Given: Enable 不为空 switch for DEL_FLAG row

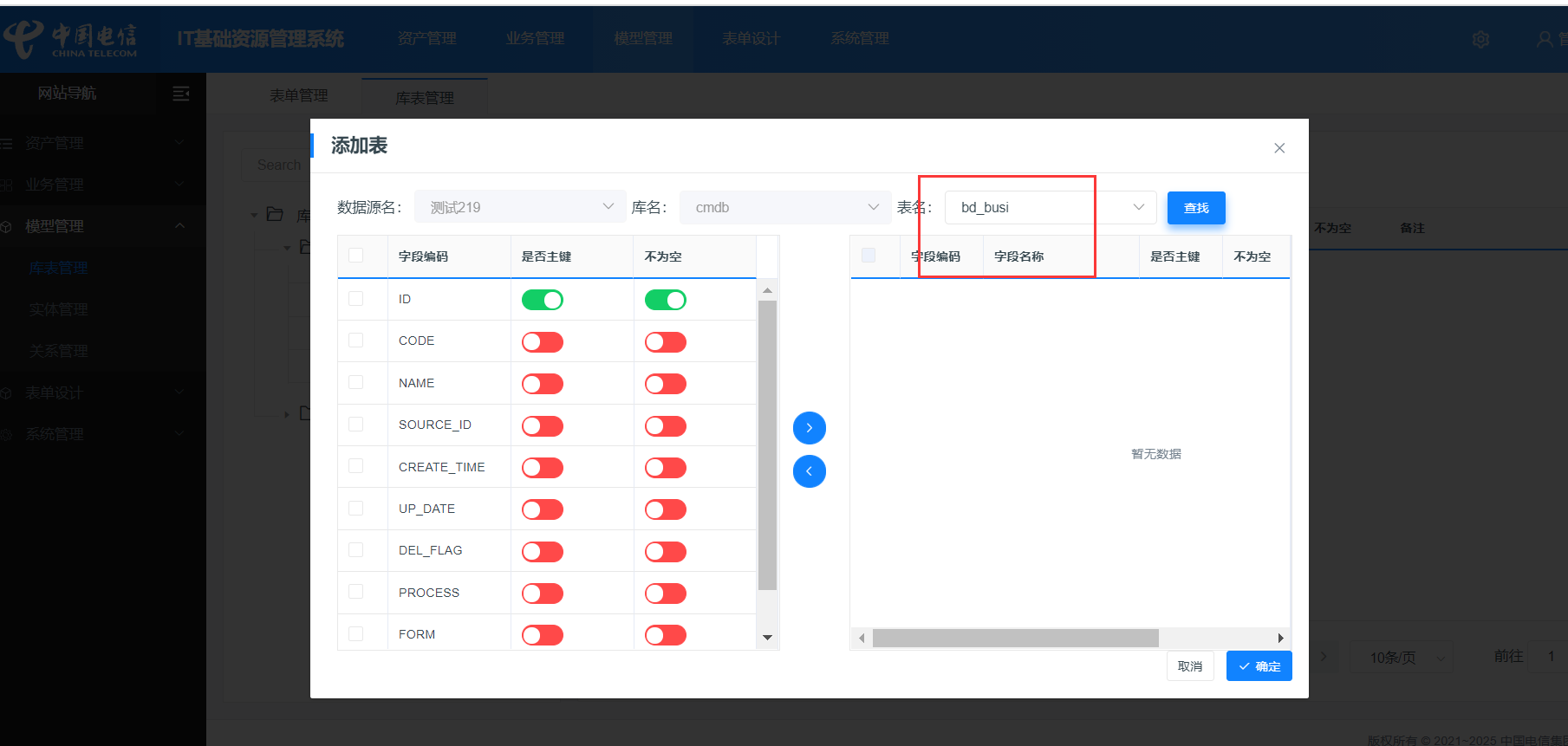Looking at the screenshot, I should coord(666,552).
